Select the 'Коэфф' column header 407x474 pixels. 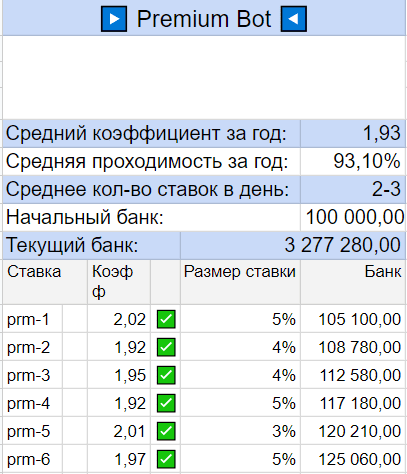119,282
